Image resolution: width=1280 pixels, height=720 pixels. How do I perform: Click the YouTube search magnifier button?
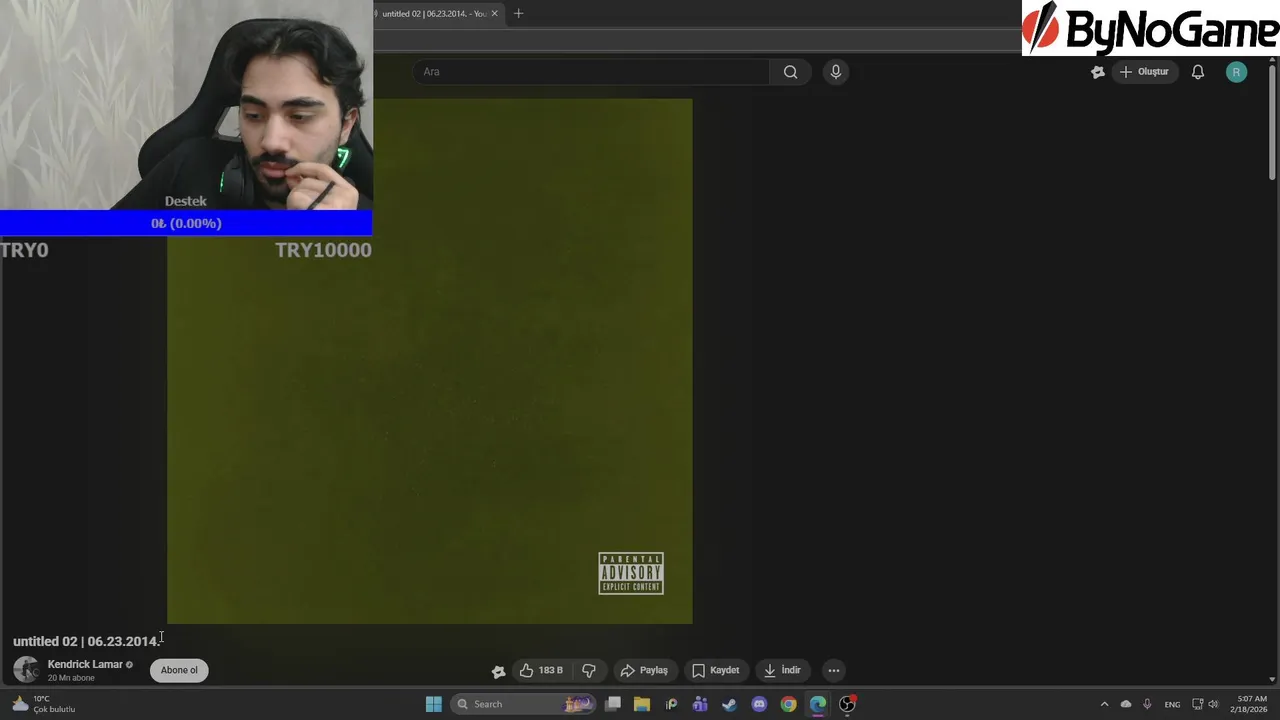790,72
